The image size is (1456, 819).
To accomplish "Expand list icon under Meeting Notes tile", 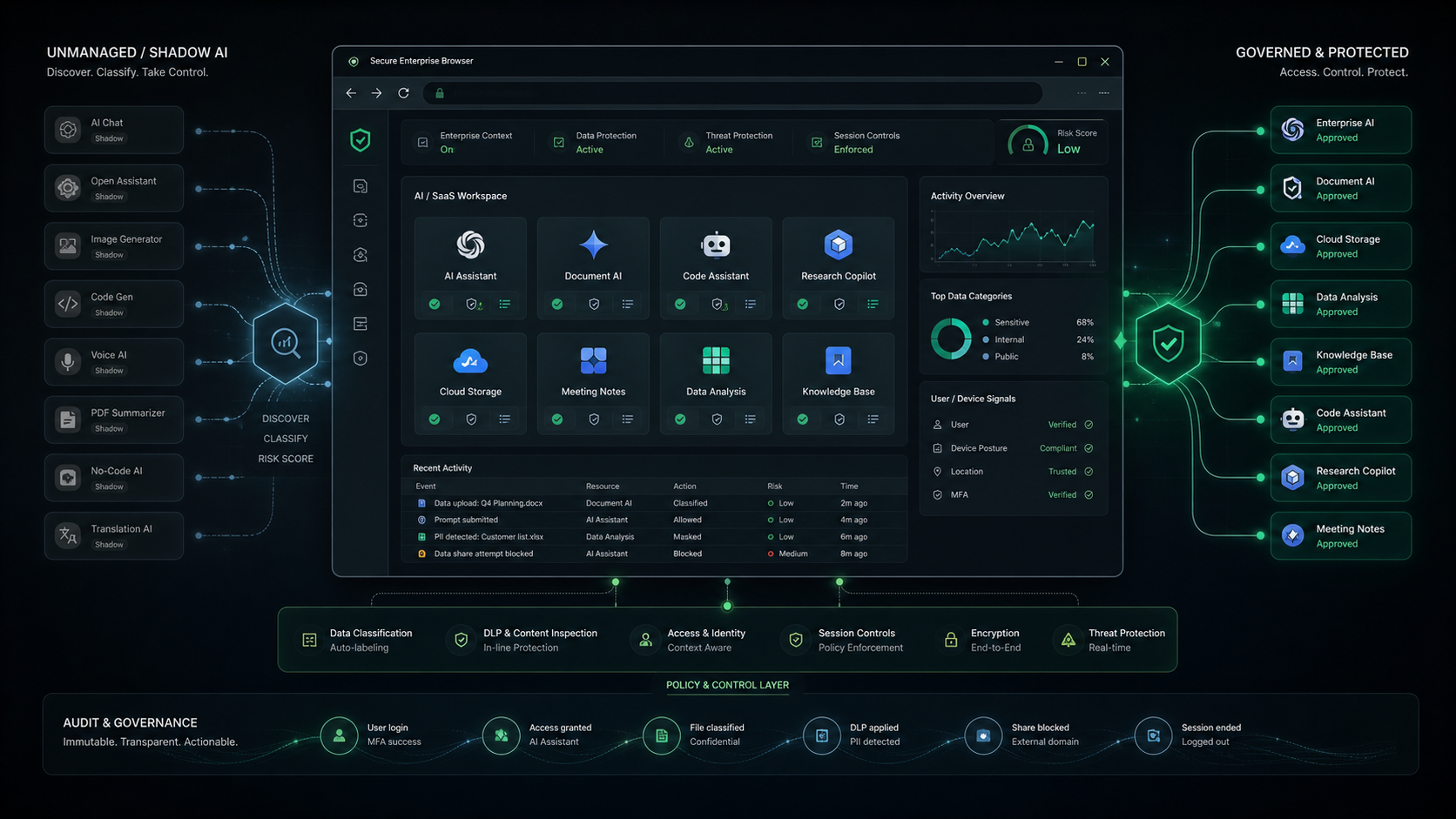I will pos(628,420).
